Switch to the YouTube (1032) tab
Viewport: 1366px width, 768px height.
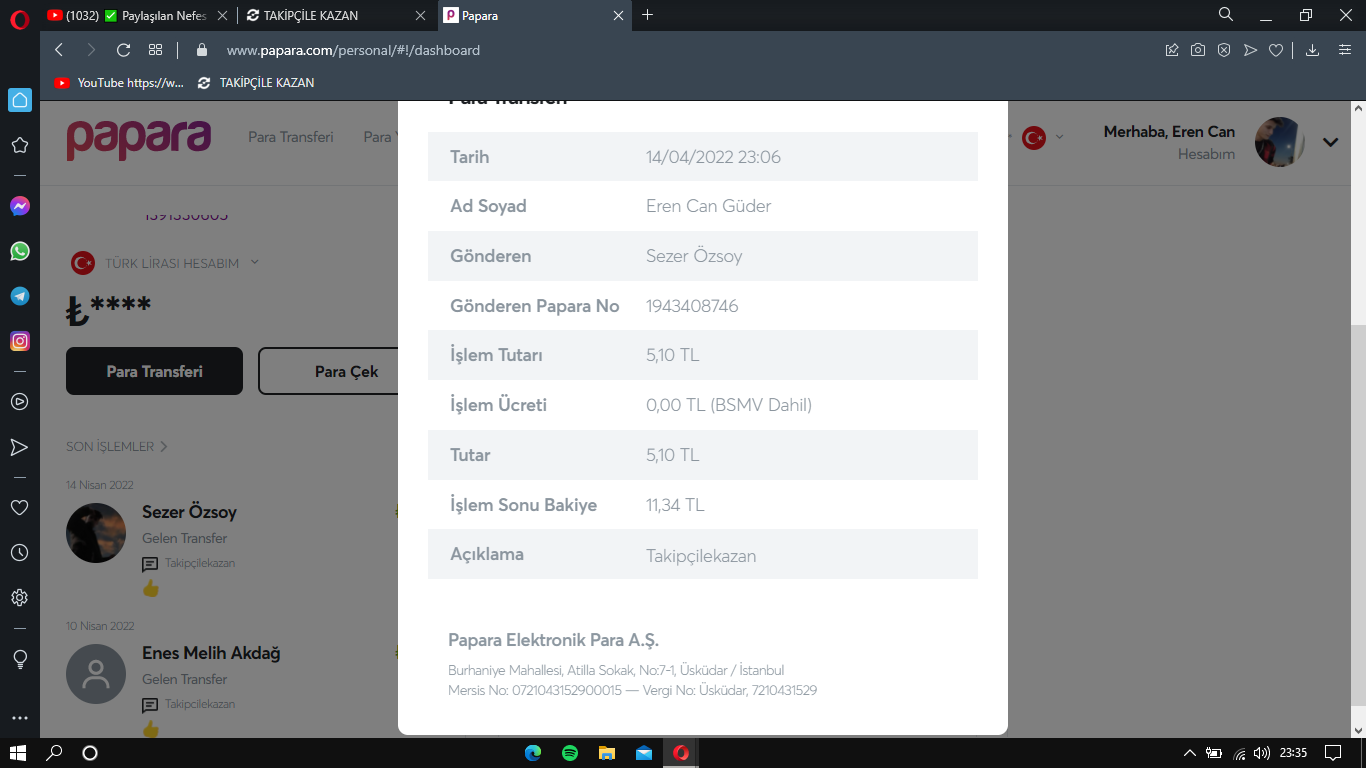139,15
